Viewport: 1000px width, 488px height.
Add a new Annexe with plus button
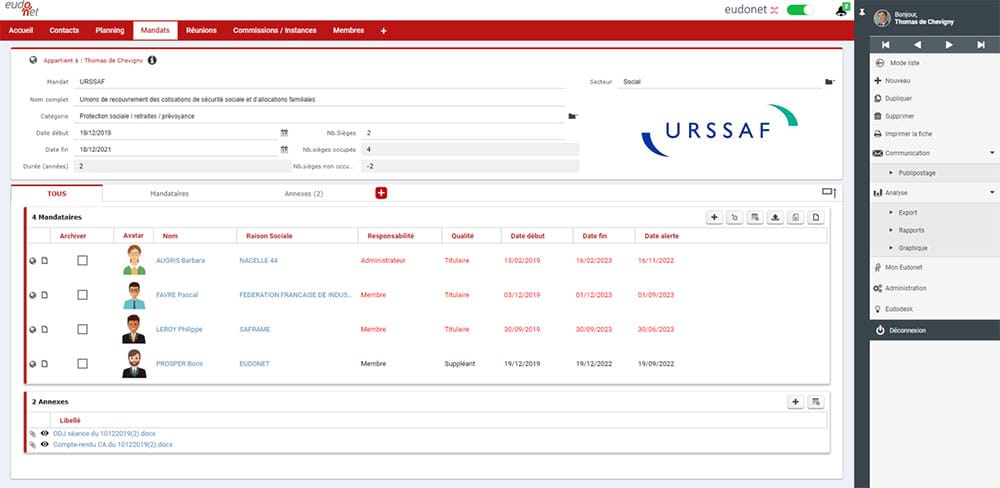coord(795,402)
